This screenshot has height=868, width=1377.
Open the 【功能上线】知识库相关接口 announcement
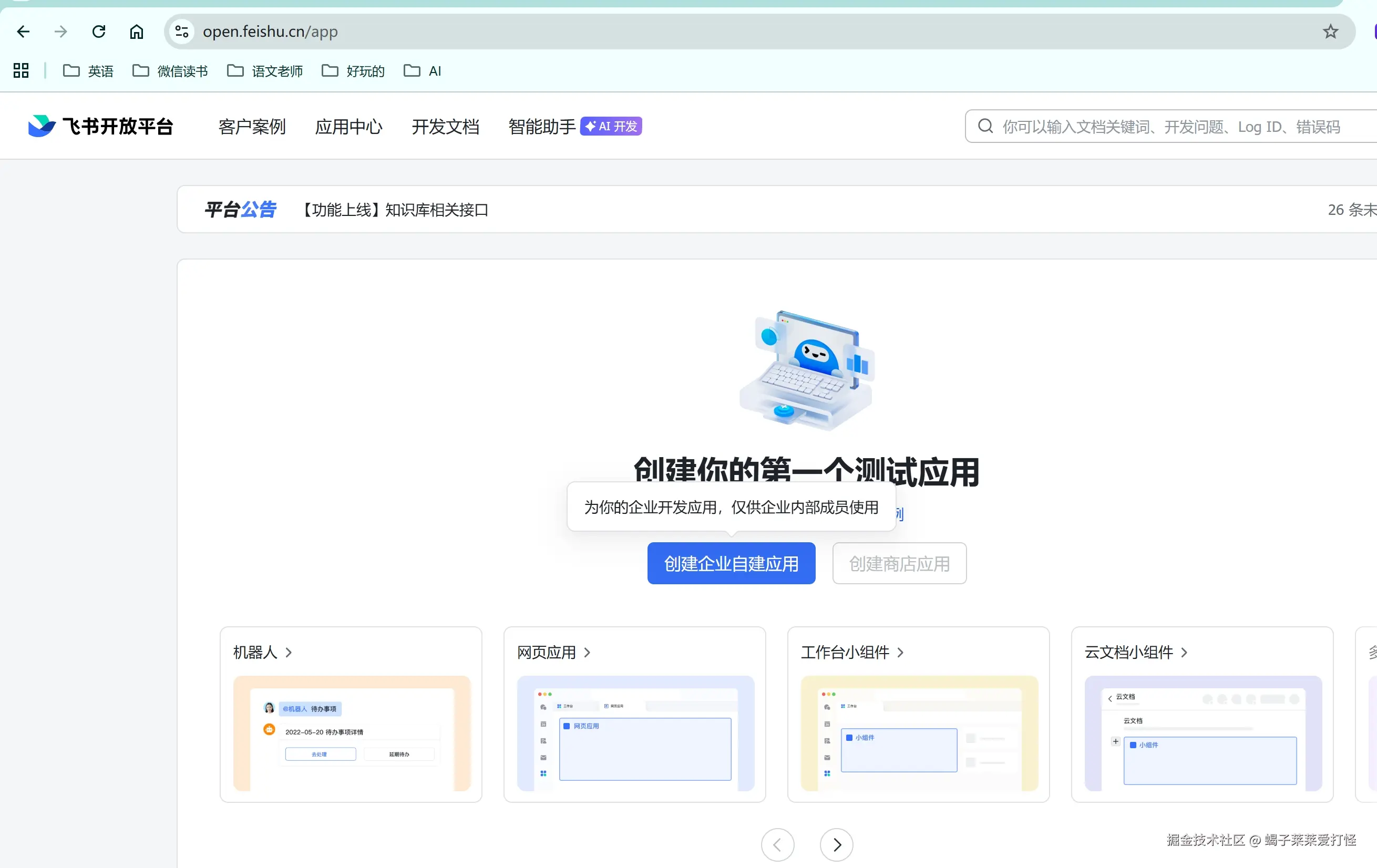[x=394, y=210]
